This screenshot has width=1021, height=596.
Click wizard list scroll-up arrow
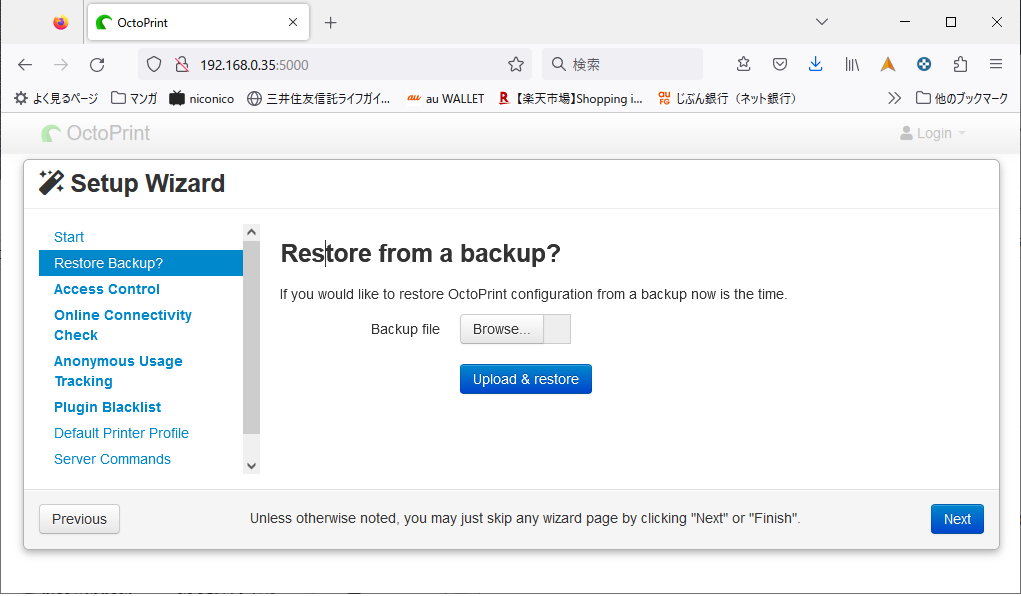[x=251, y=232]
